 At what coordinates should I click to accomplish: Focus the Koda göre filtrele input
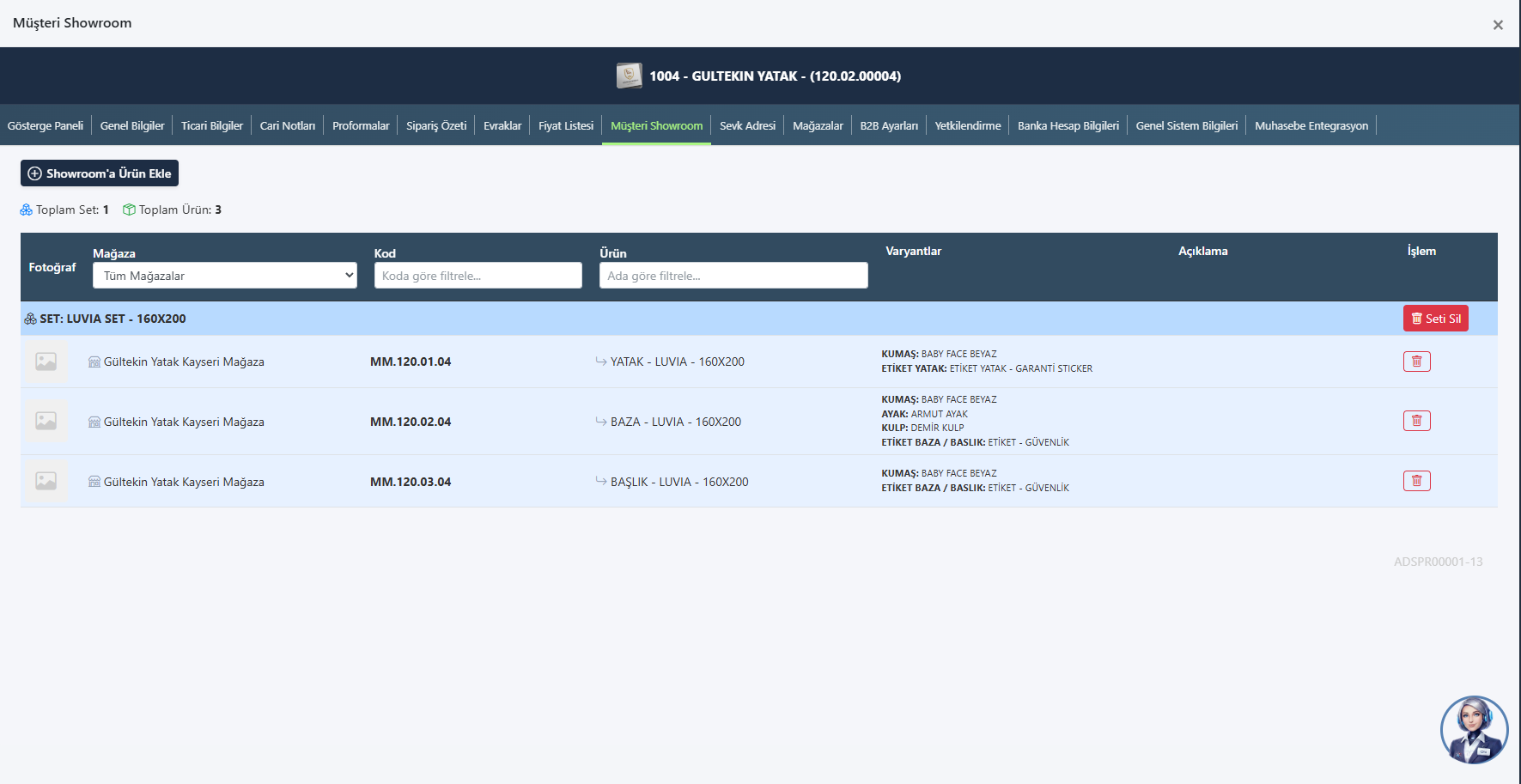(x=478, y=276)
